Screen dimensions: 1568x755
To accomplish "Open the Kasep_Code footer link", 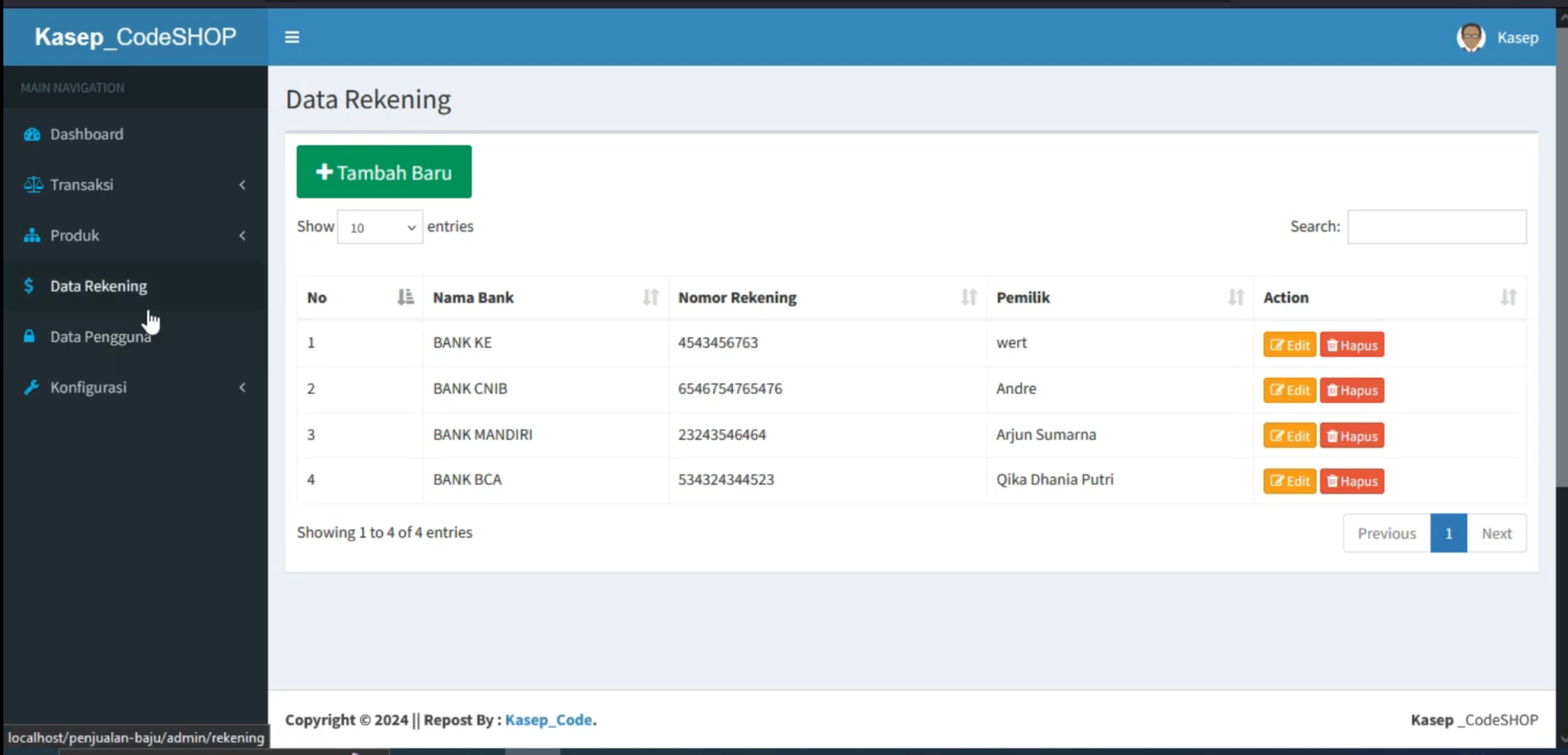I will click(x=548, y=719).
